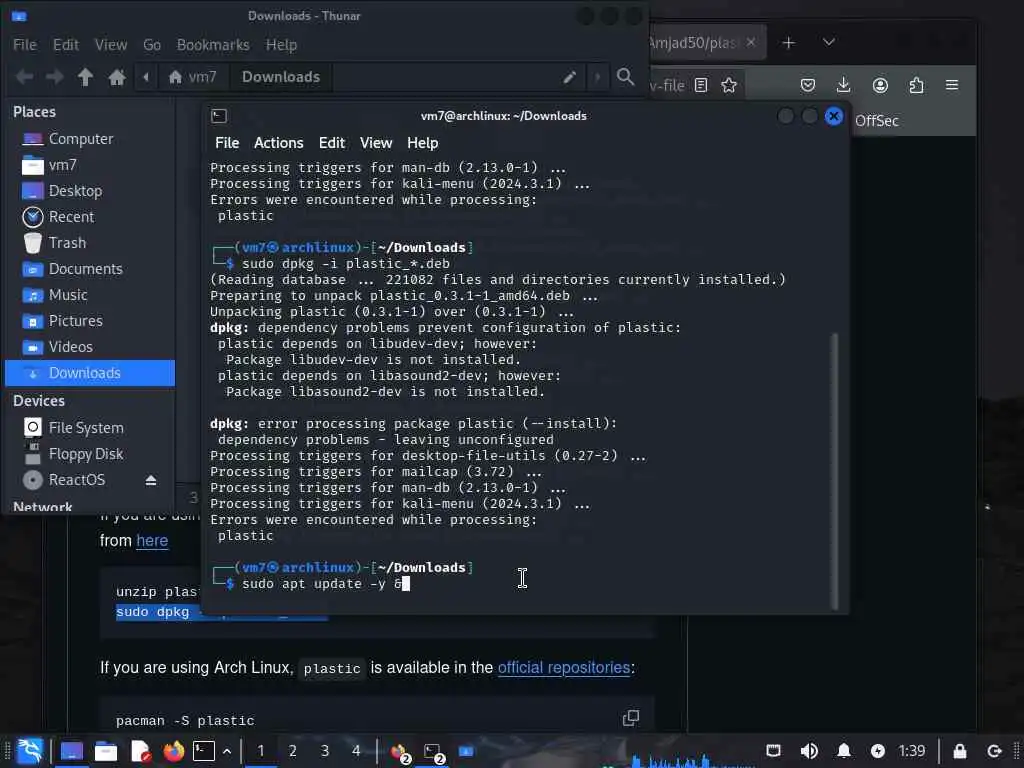The width and height of the screenshot is (1024, 768).
Task: Select Computer in Places sidebar
Action: [x=90, y=138]
